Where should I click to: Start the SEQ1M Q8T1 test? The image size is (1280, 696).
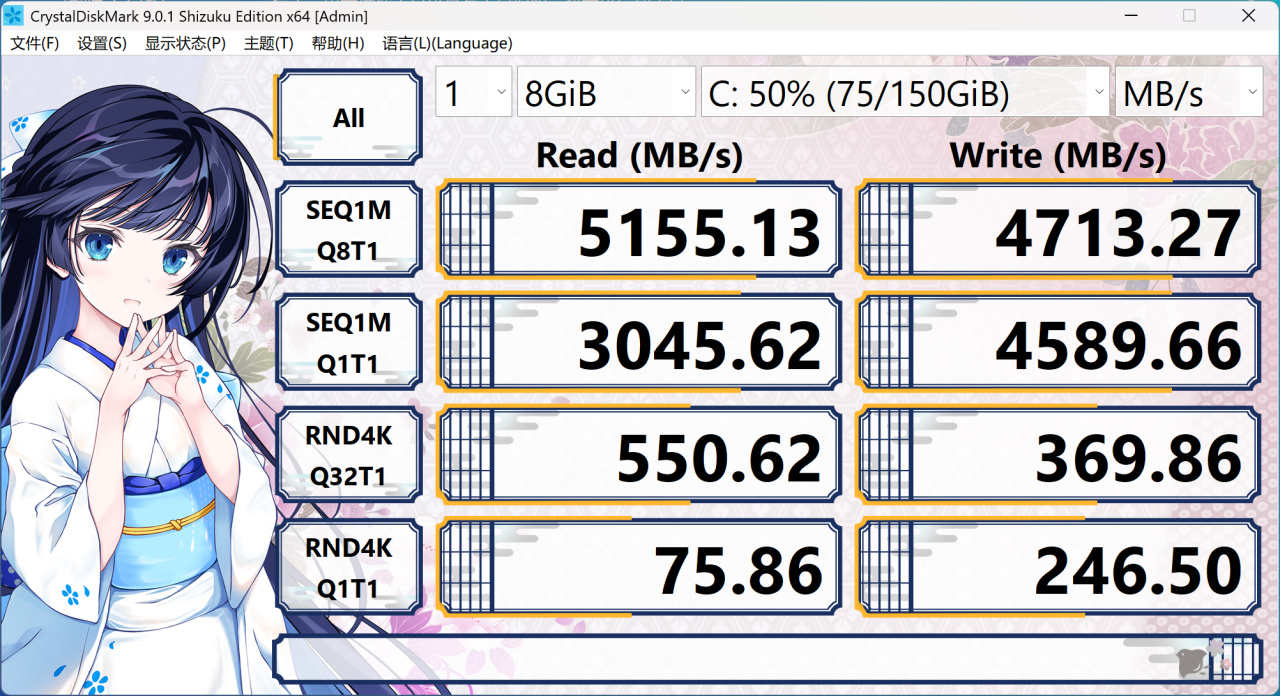tap(348, 230)
